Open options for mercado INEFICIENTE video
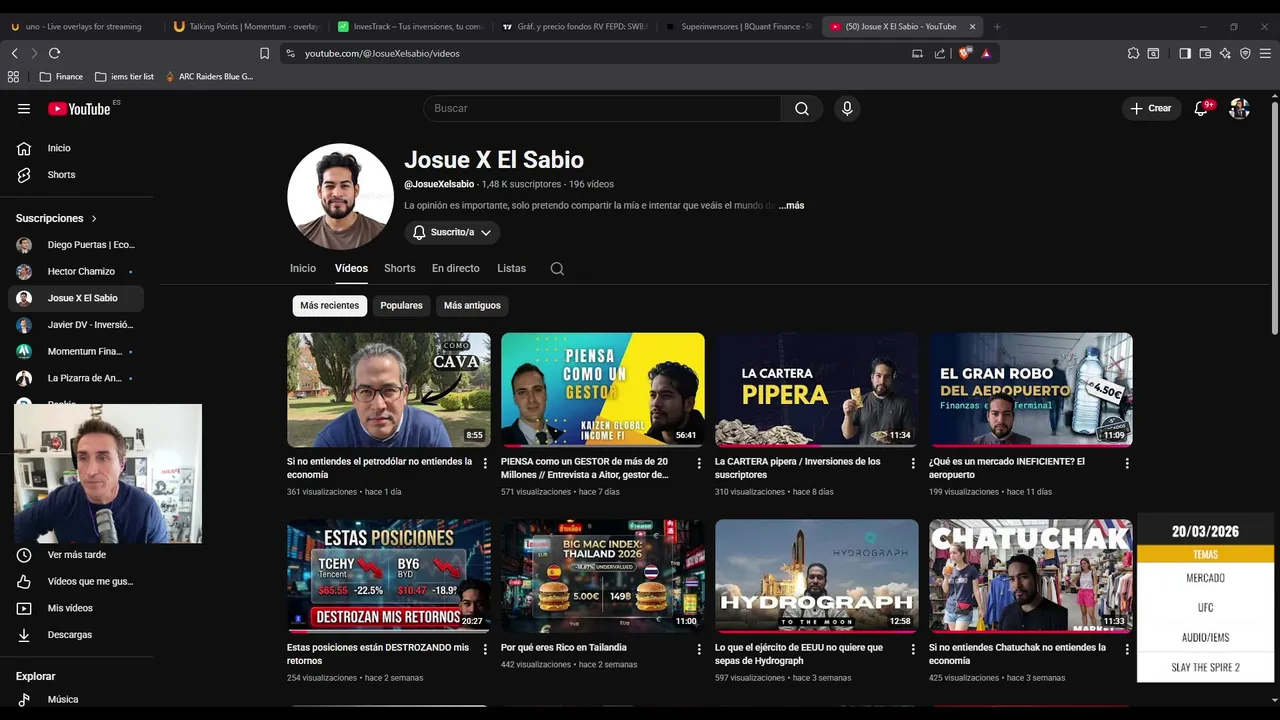 [1127, 463]
